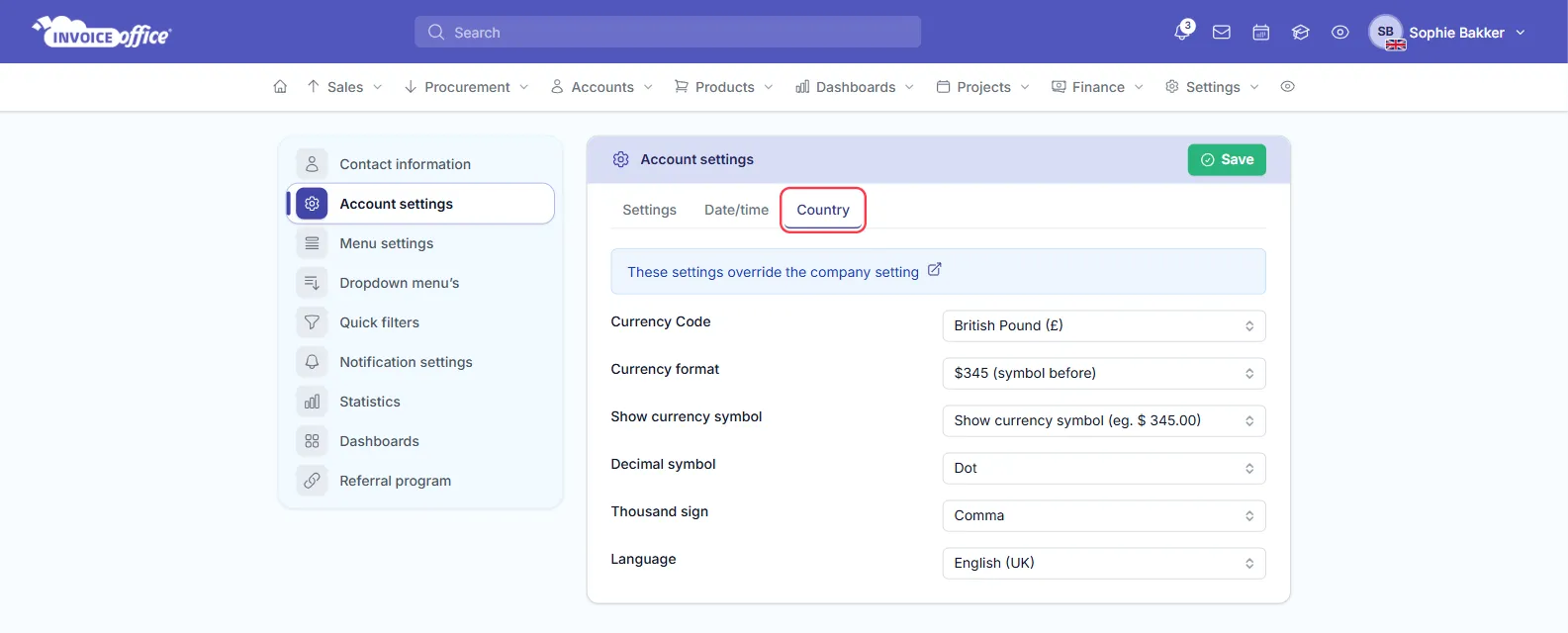Open the Decimal symbol dropdown

coord(1104,468)
